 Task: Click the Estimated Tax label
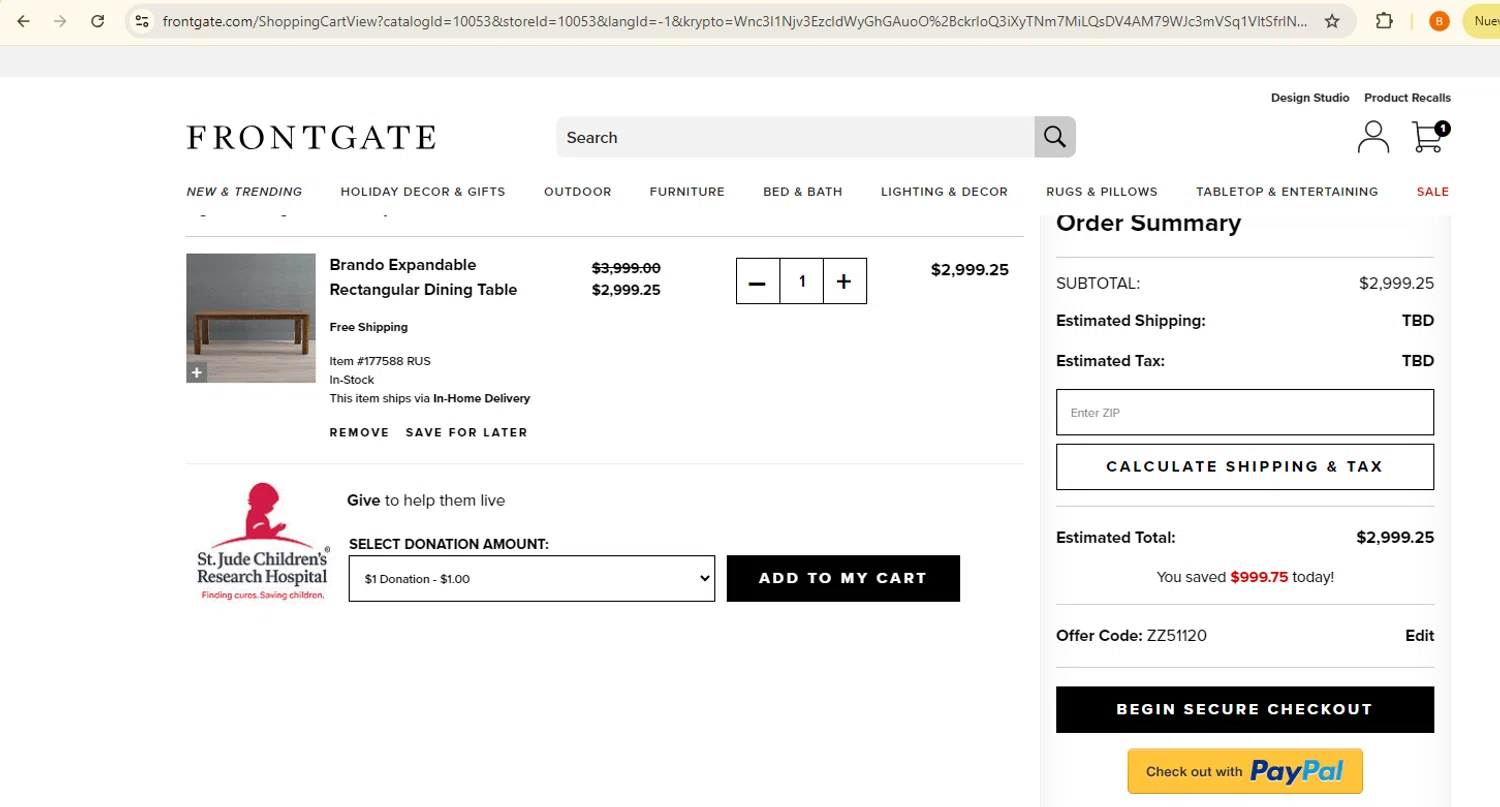point(1110,361)
